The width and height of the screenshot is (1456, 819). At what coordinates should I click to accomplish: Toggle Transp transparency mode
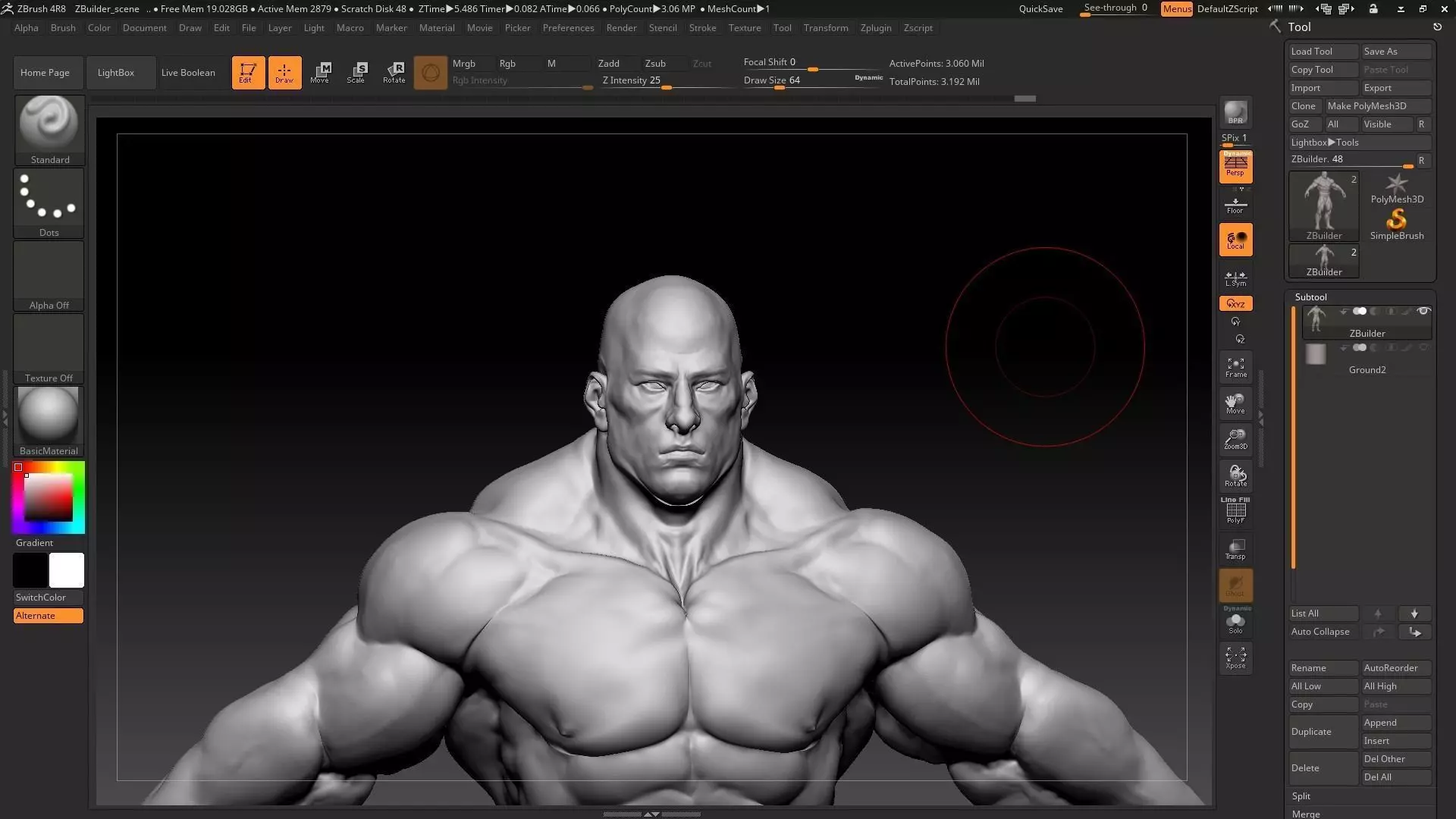click(x=1235, y=549)
